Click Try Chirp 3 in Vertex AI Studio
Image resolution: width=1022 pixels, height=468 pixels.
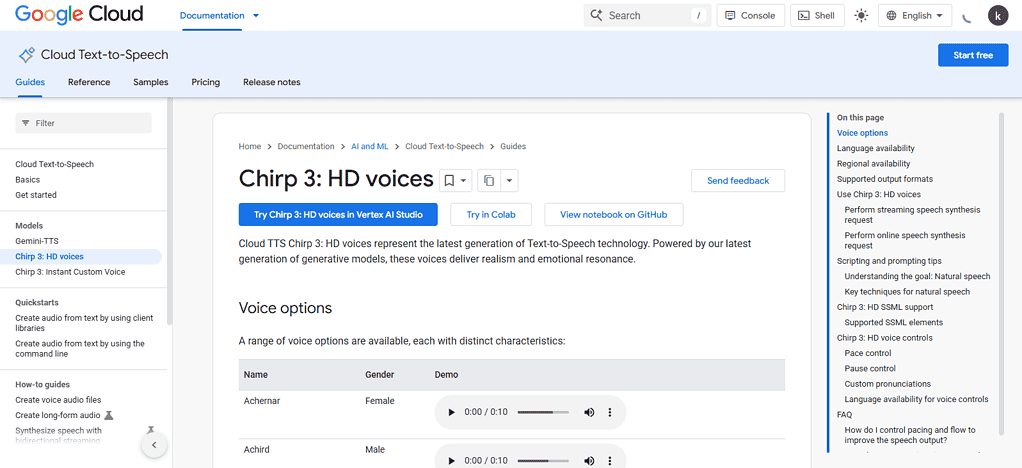pyautogui.click(x=338, y=214)
